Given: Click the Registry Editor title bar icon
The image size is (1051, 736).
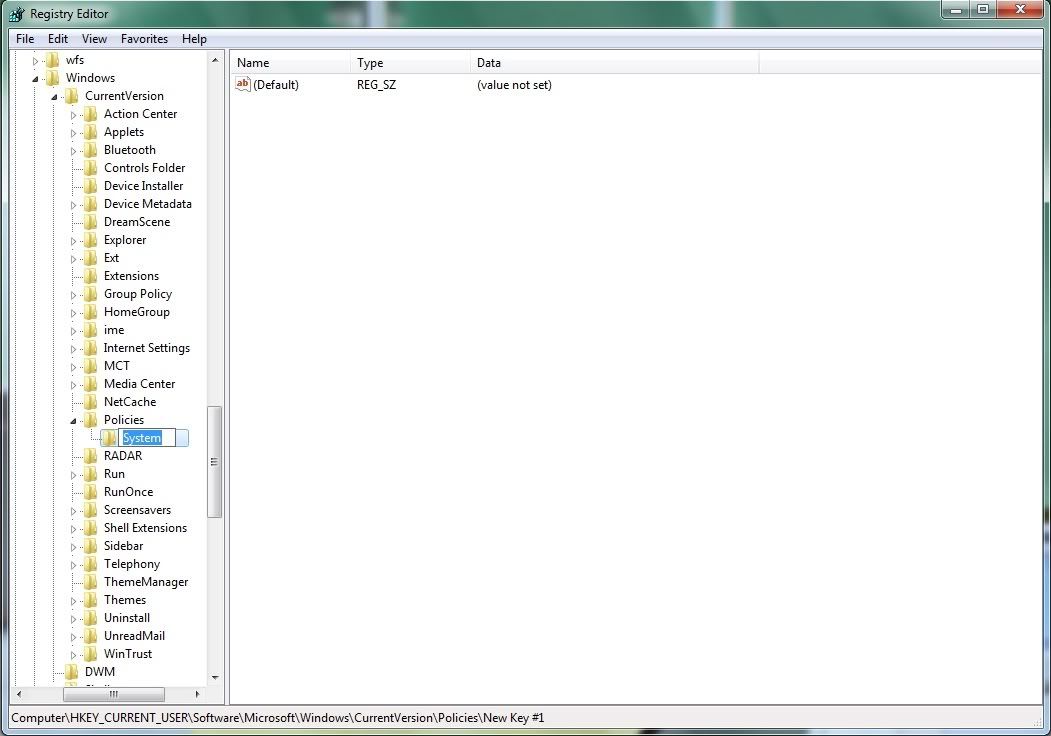Looking at the screenshot, I should [x=16, y=13].
